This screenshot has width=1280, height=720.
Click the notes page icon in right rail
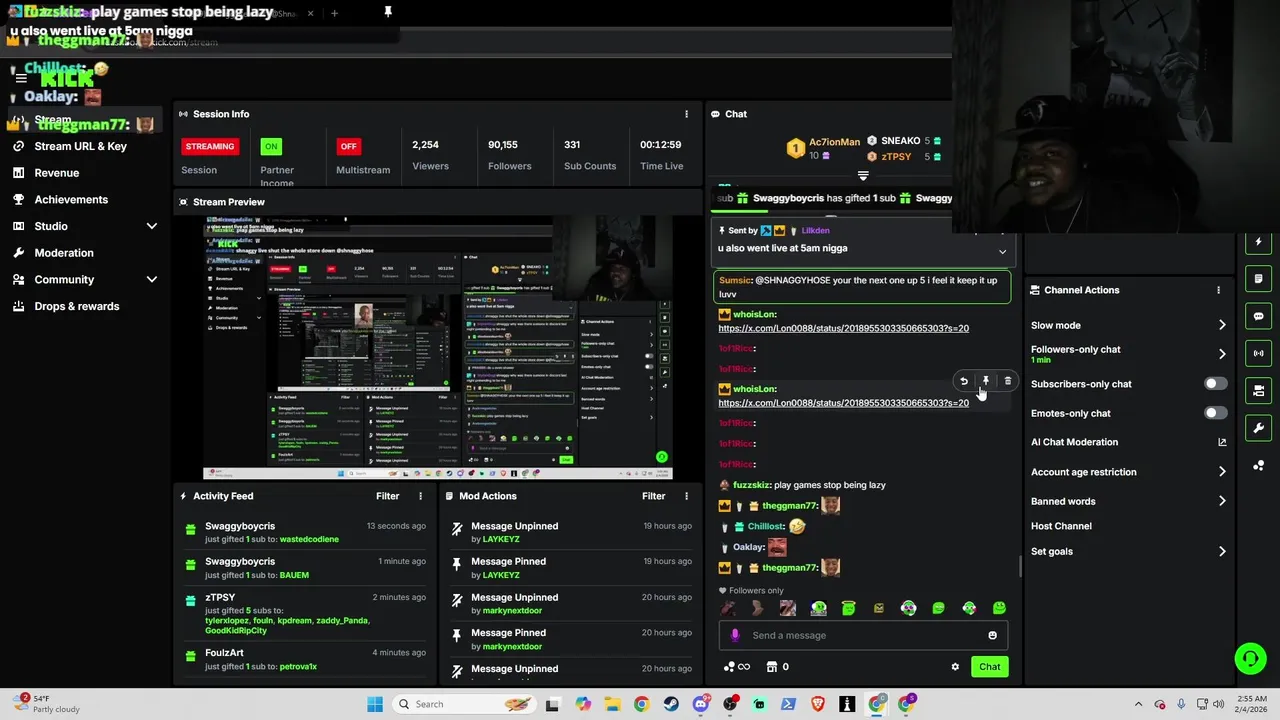coord(1258,279)
